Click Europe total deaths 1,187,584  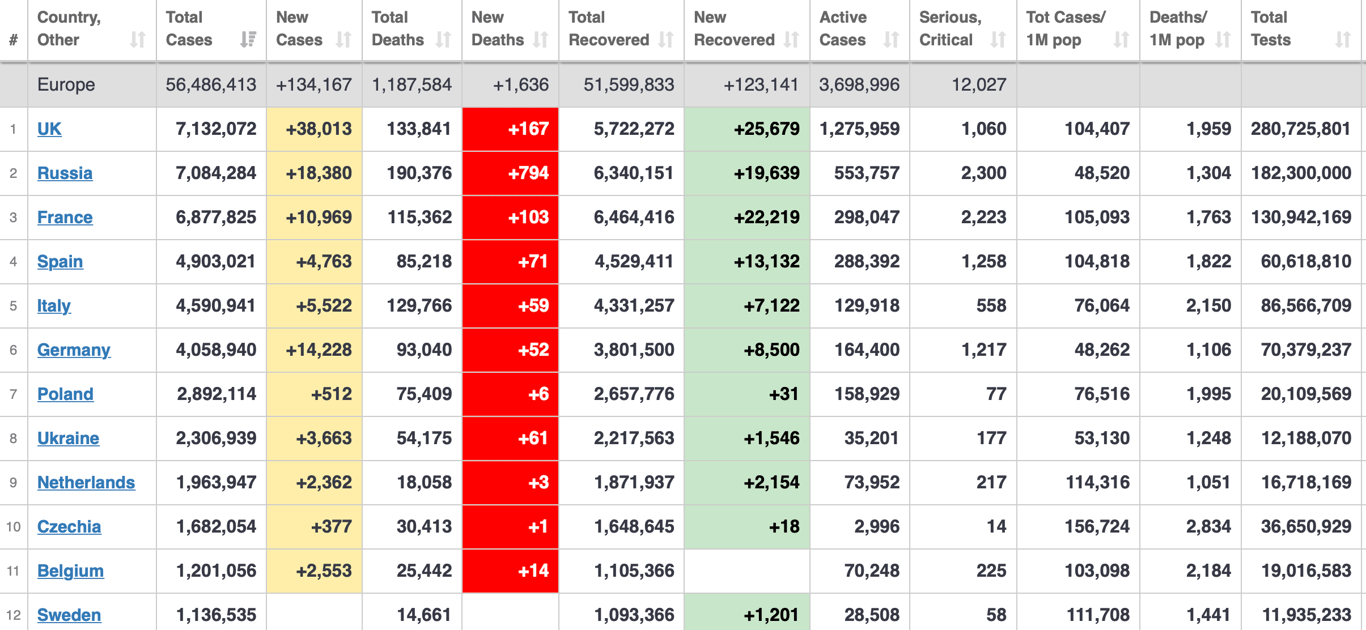(412, 85)
